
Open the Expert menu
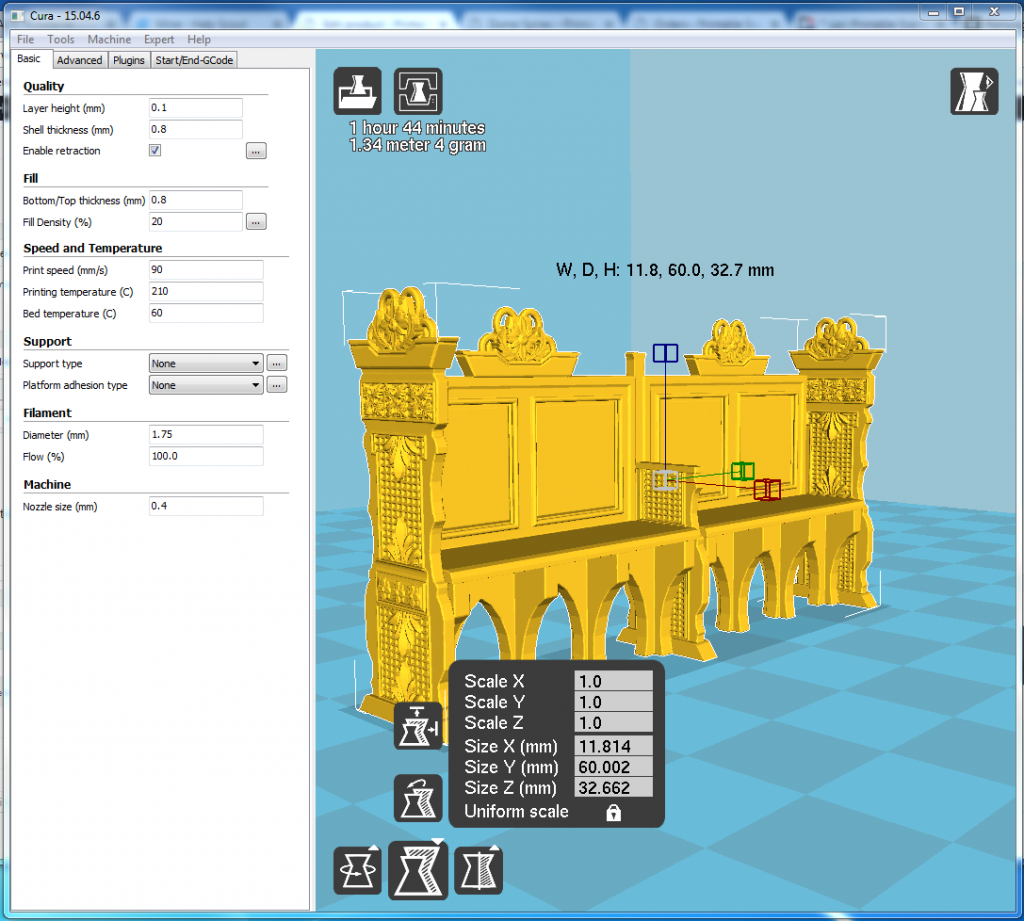pos(159,39)
